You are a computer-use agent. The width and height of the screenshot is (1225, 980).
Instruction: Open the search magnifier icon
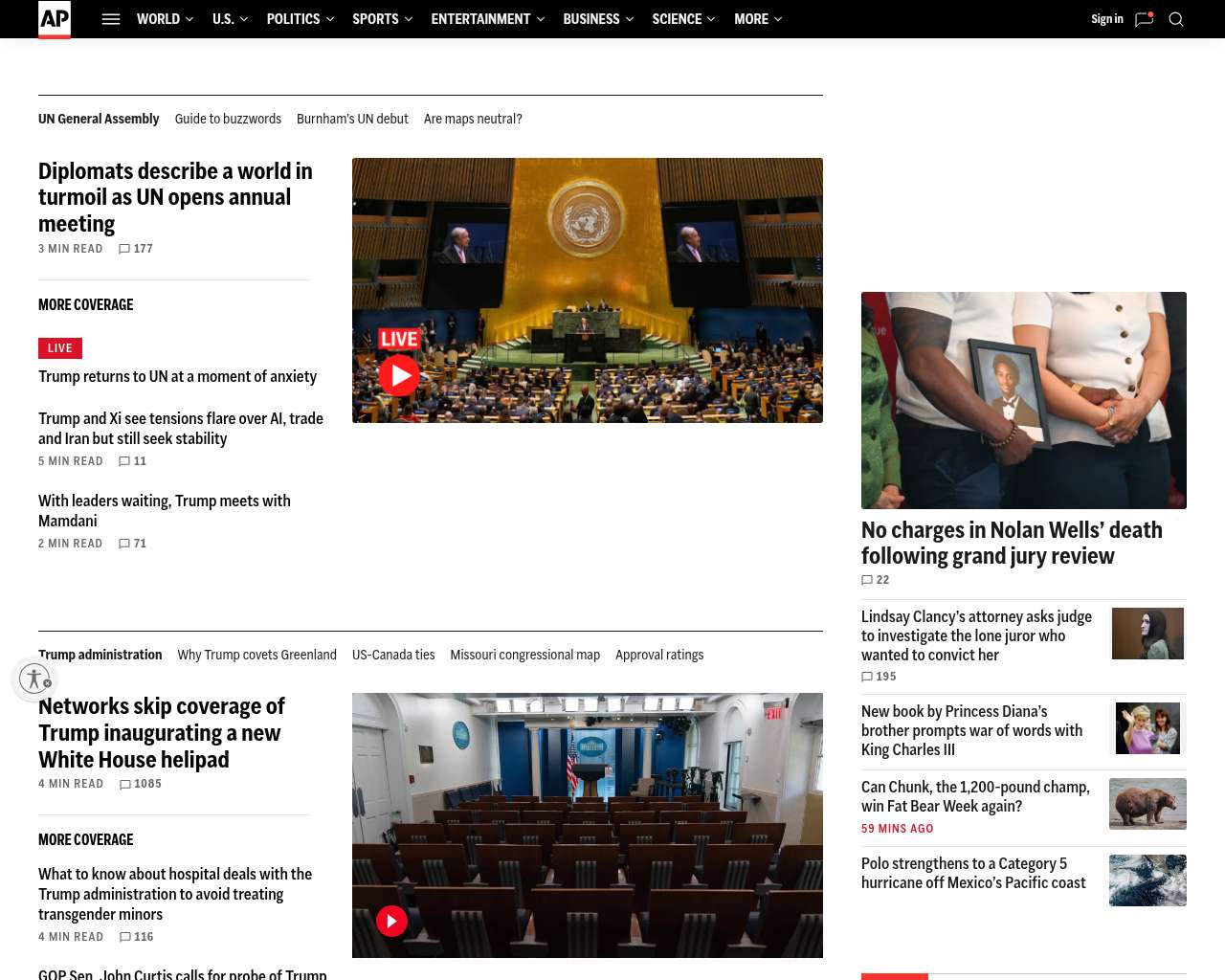1176,19
